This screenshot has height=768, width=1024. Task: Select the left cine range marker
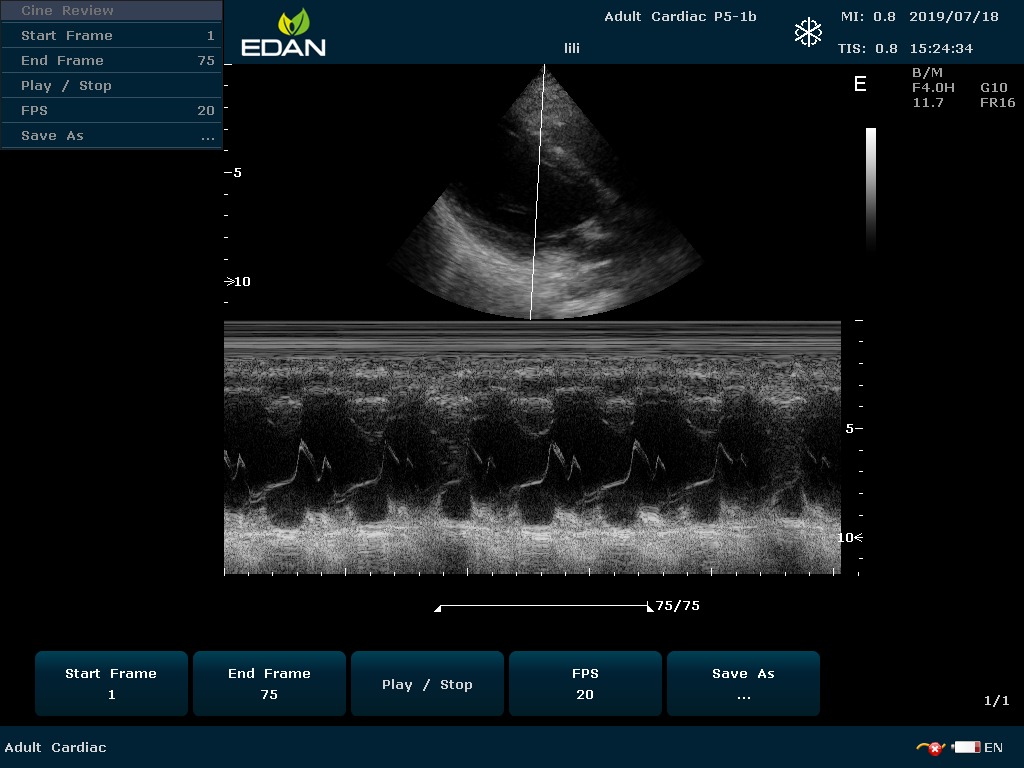click(438, 608)
